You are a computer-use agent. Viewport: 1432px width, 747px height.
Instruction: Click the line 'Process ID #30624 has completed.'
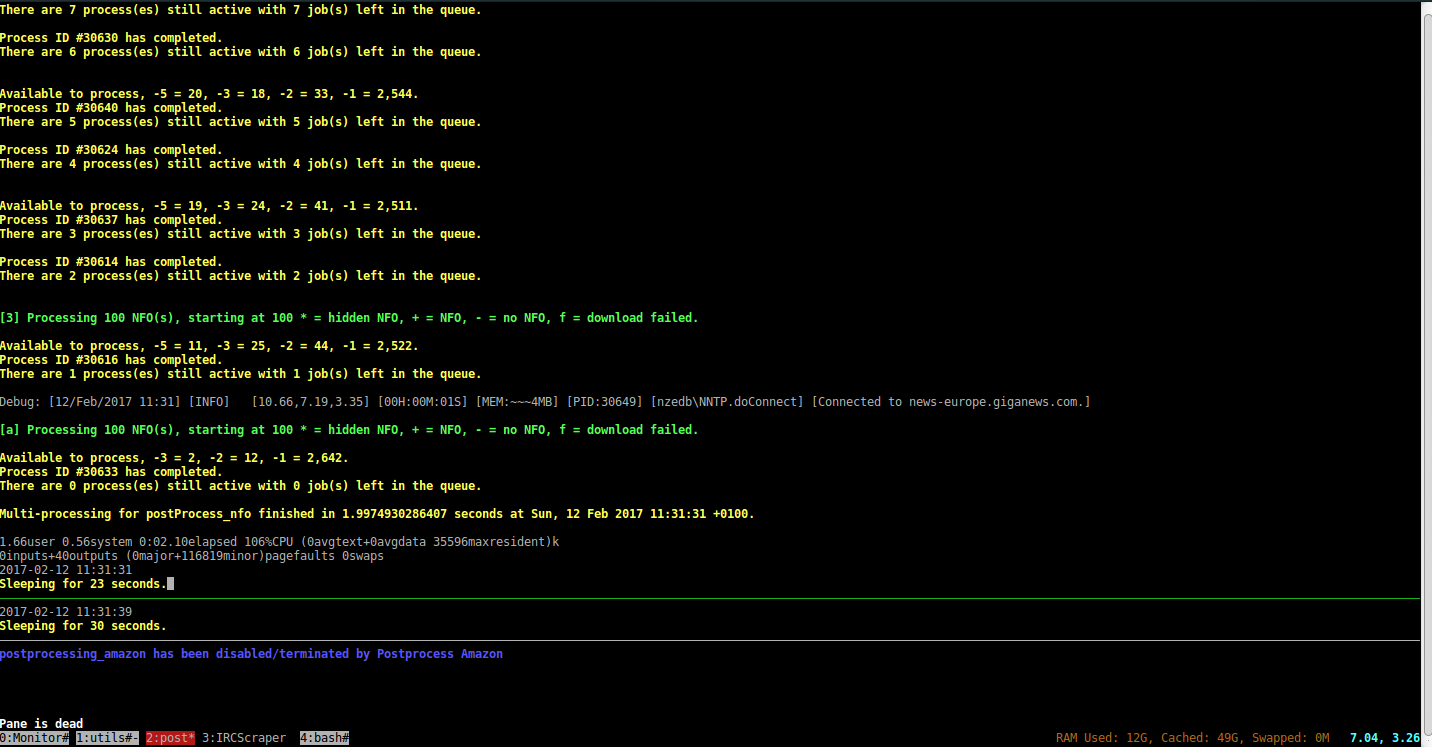111,150
